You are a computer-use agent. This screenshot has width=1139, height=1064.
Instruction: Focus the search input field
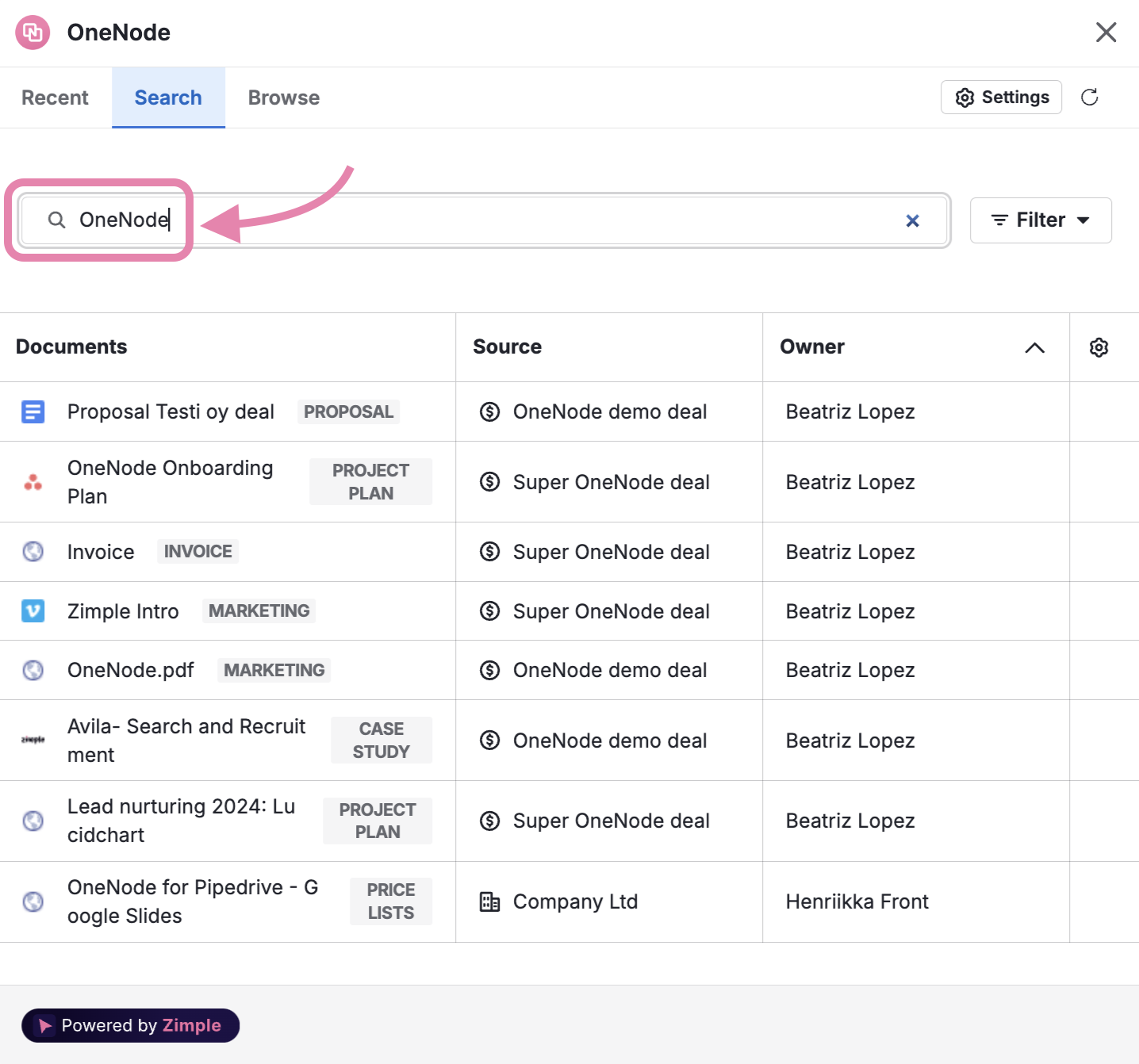(484, 220)
